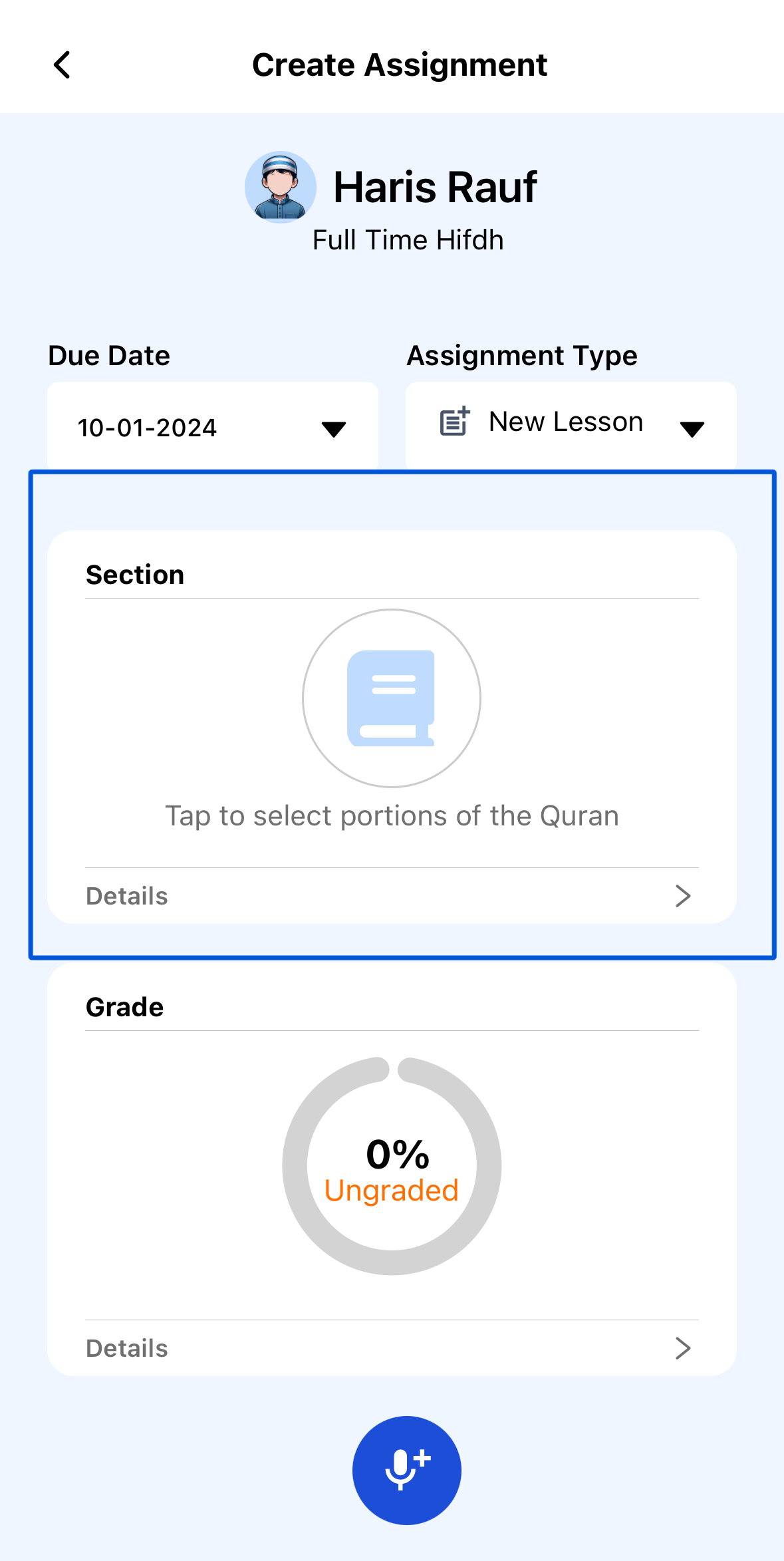Tap the add voice recording microphone button
The height and width of the screenshot is (1561, 784).
[406, 1470]
